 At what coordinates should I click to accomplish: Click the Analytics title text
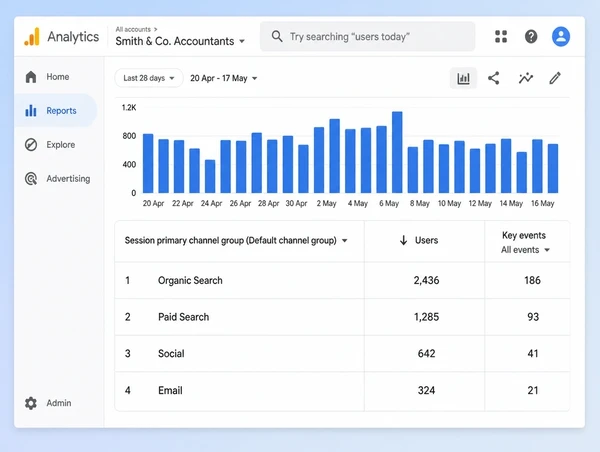(73, 37)
